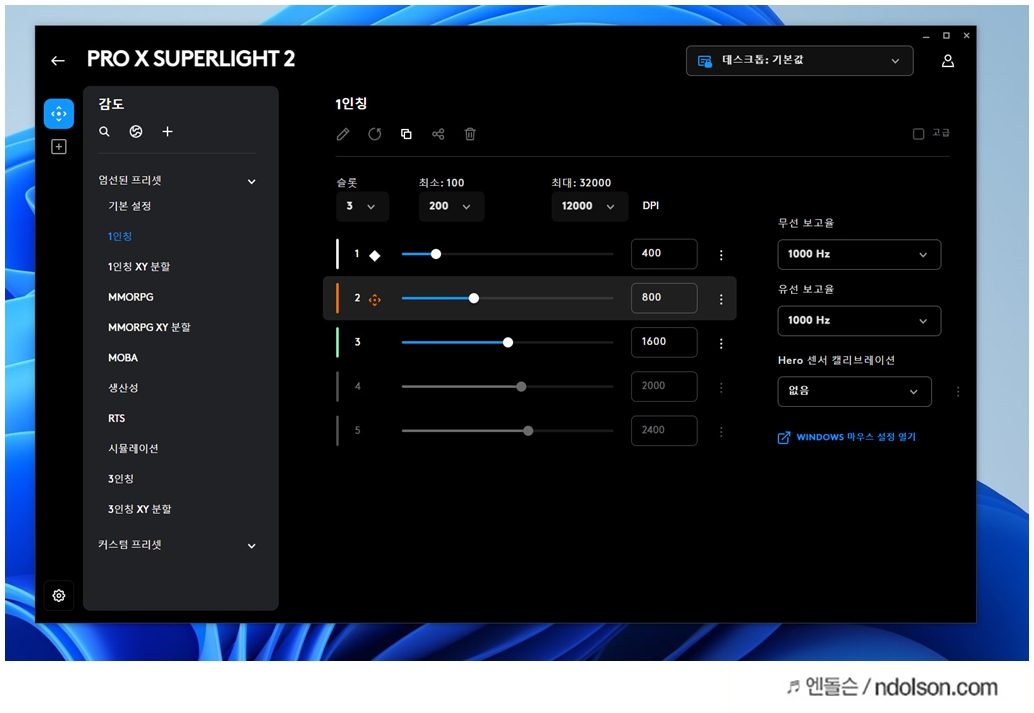1034x713 pixels.
Task: Click the disabled slot 5 slider handle
Action: click(528, 431)
